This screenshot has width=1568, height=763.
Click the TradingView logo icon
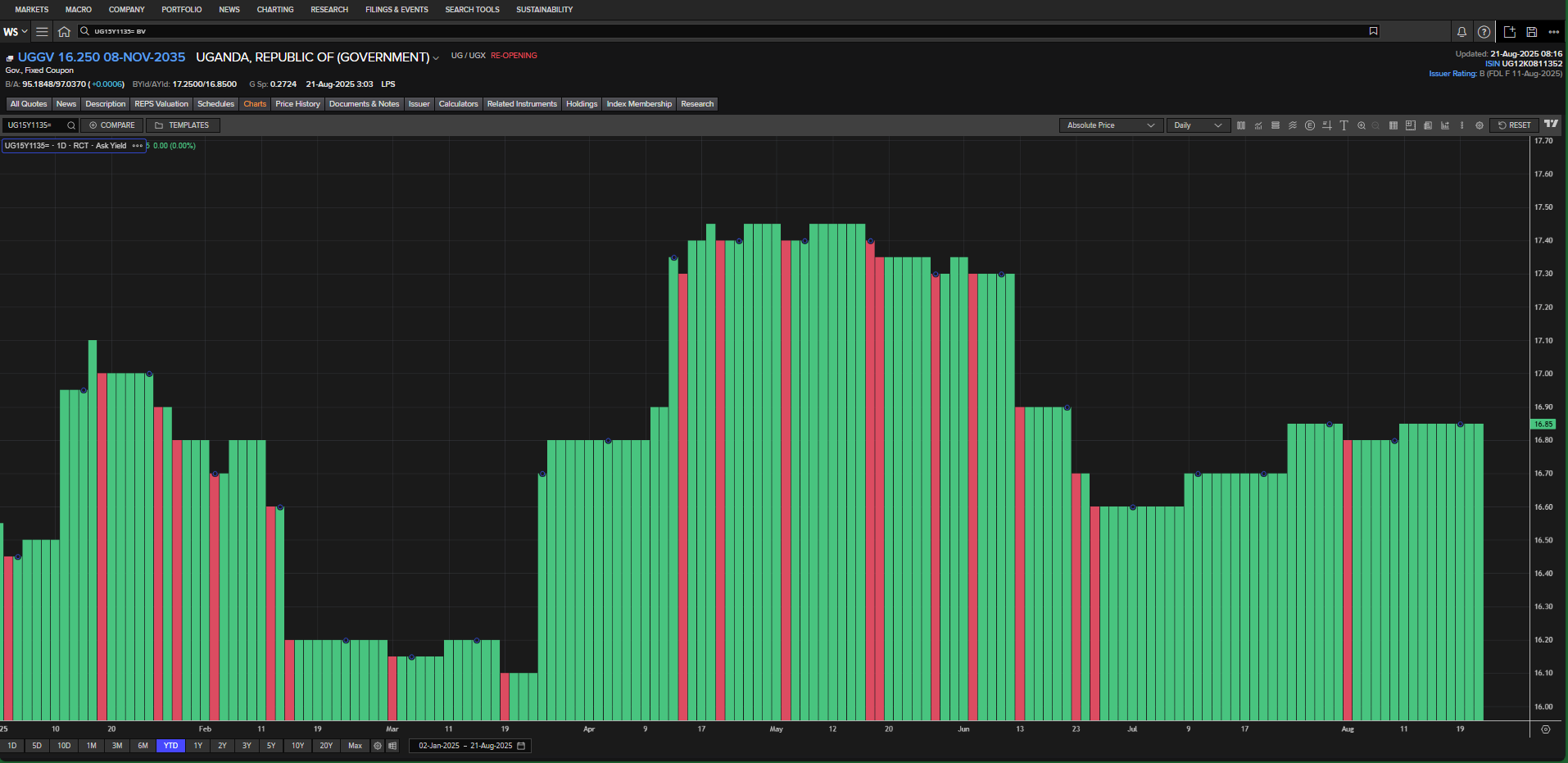point(1552,124)
